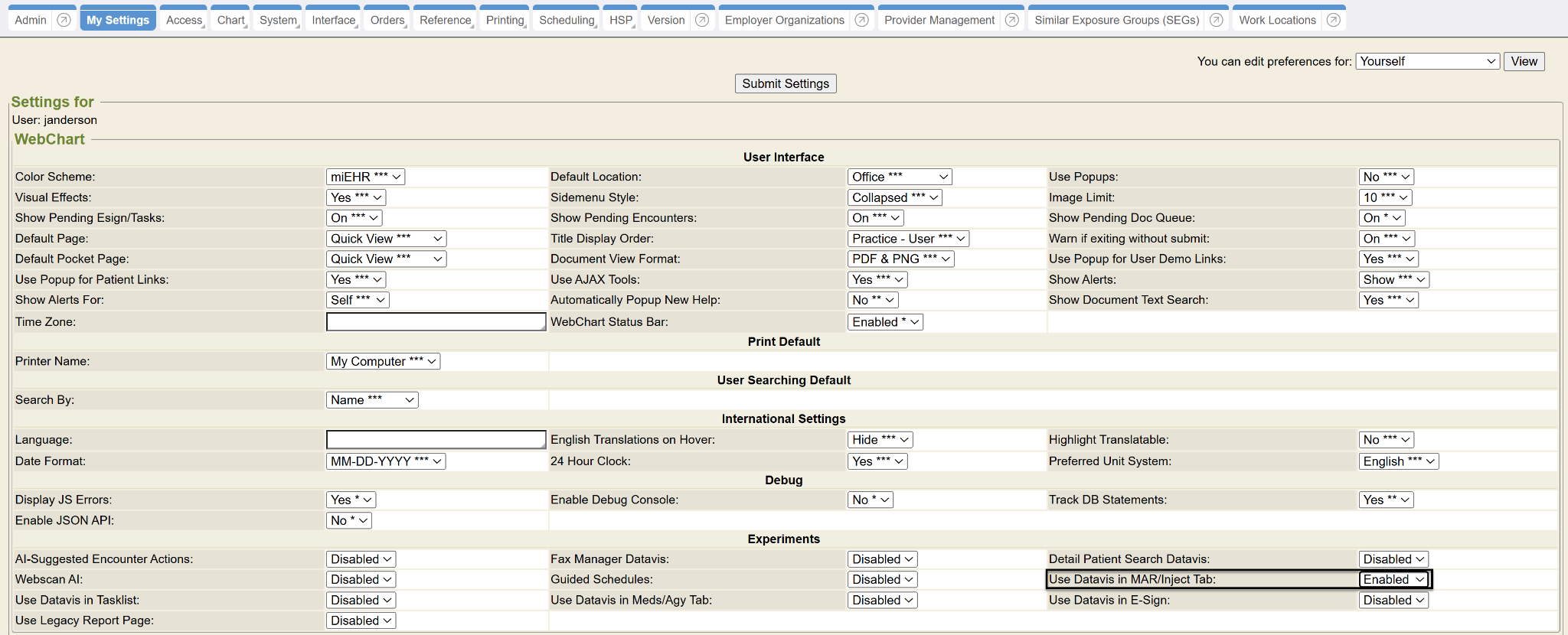This screenshot has height=635, width=1568.
Task: Click the Submit Settings button
Action: [785, 83]
